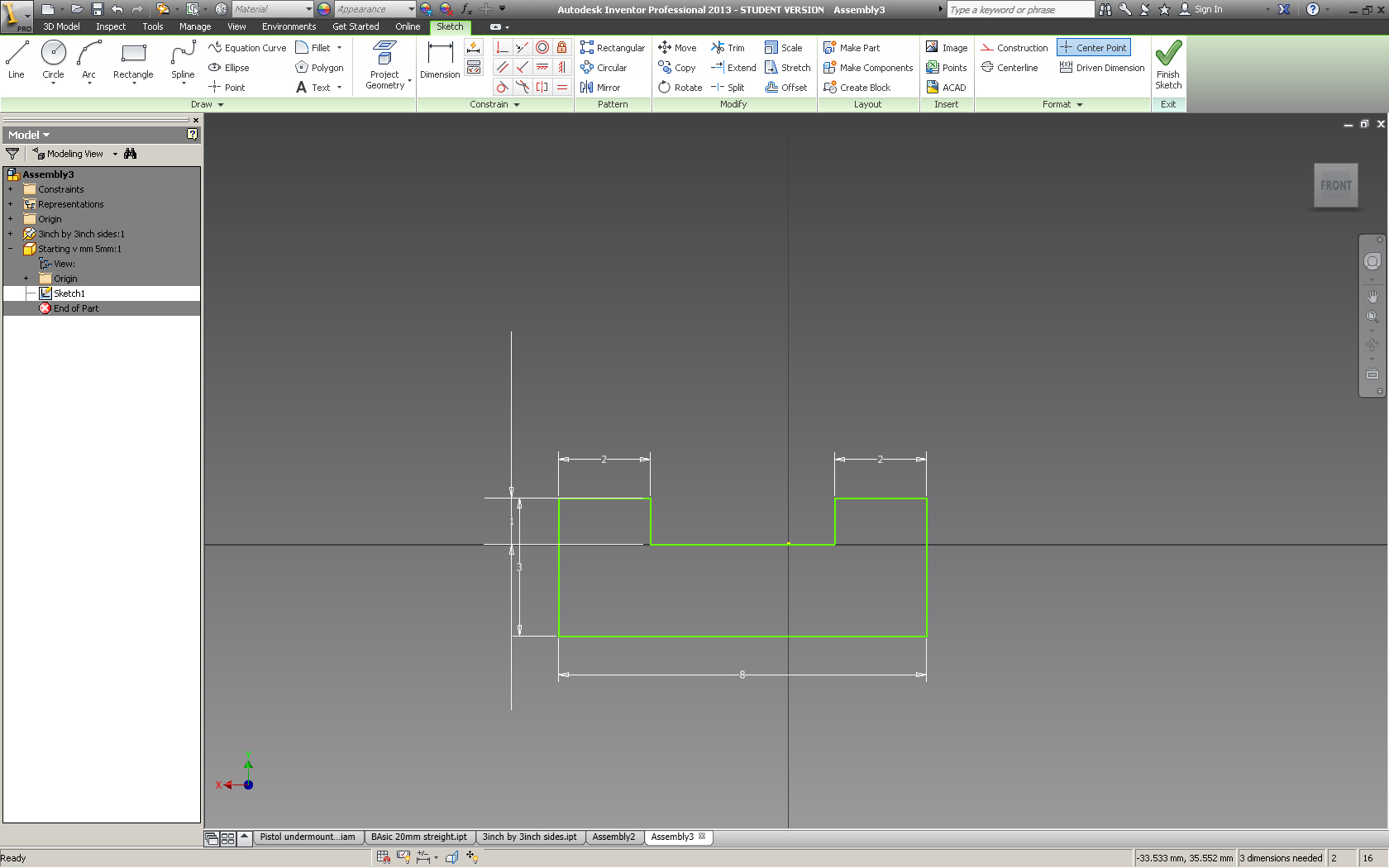Apply Rectangular pattern tool
1389x868 pixels.
613,48
